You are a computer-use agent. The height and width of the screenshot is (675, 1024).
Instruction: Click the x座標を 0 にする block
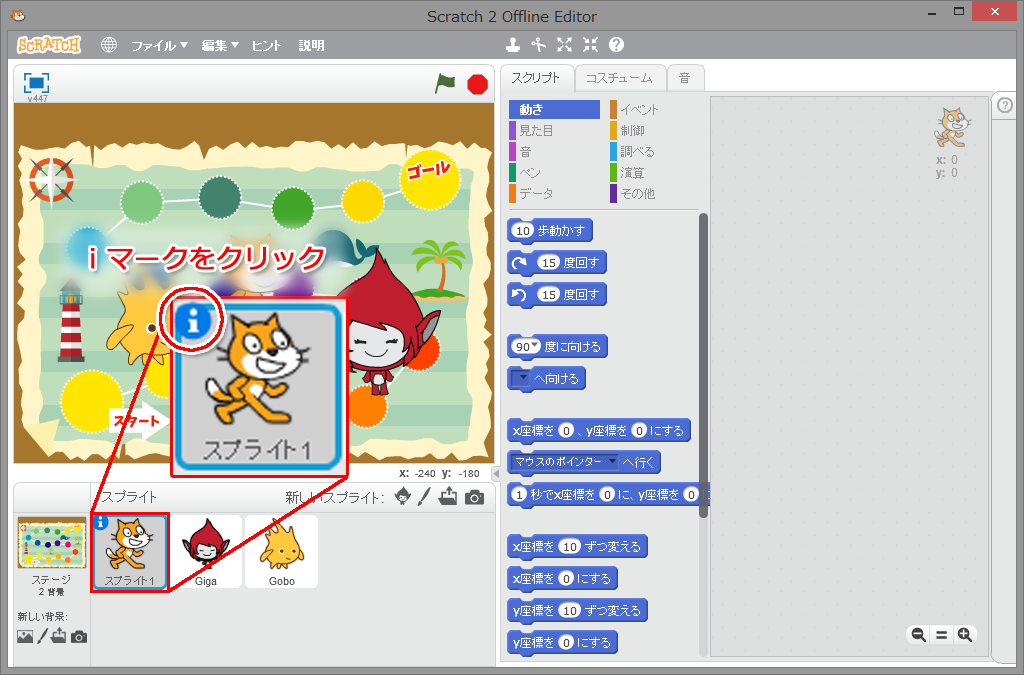tap(562, 578)
